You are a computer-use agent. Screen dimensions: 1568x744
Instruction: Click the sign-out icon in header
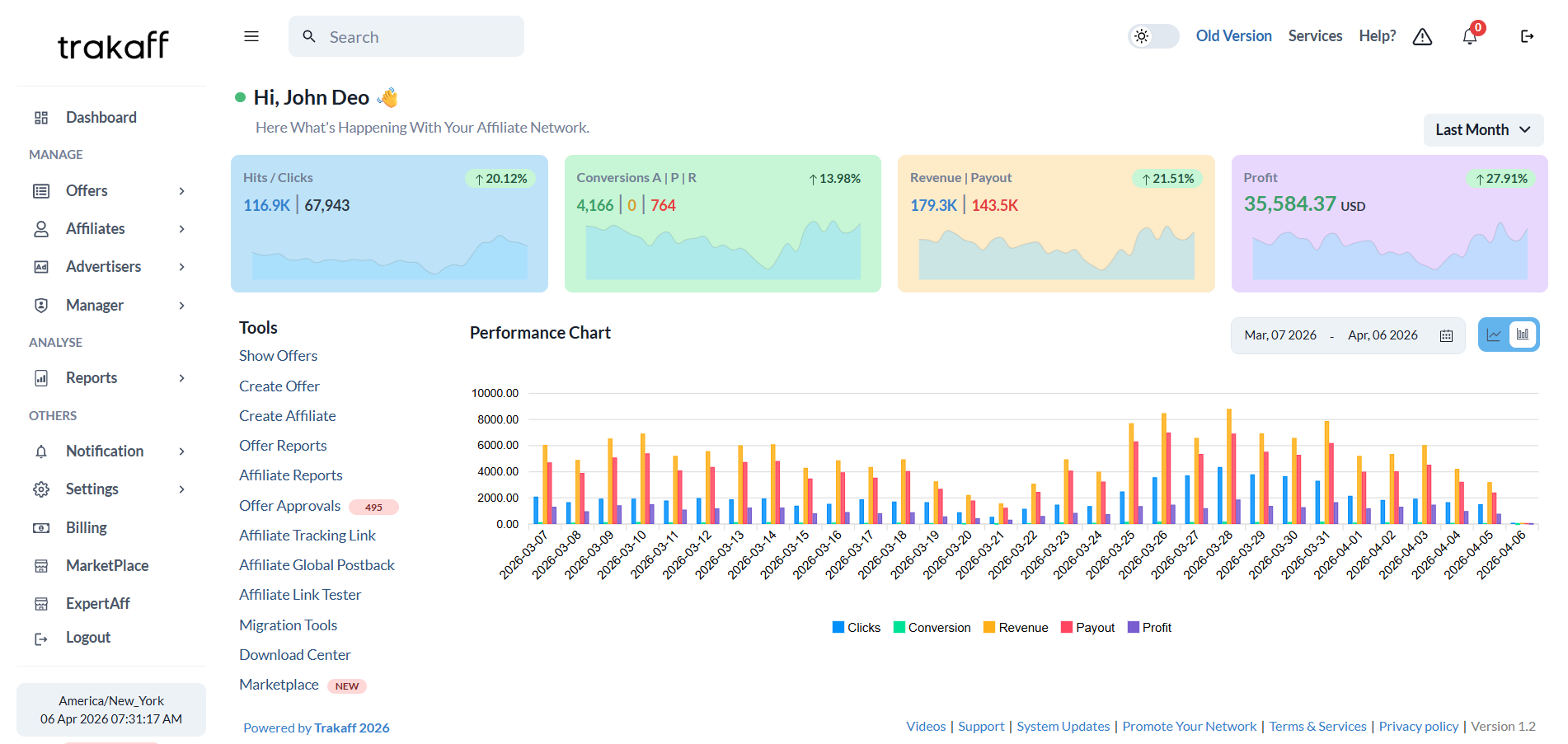(x=1527, y=36)
